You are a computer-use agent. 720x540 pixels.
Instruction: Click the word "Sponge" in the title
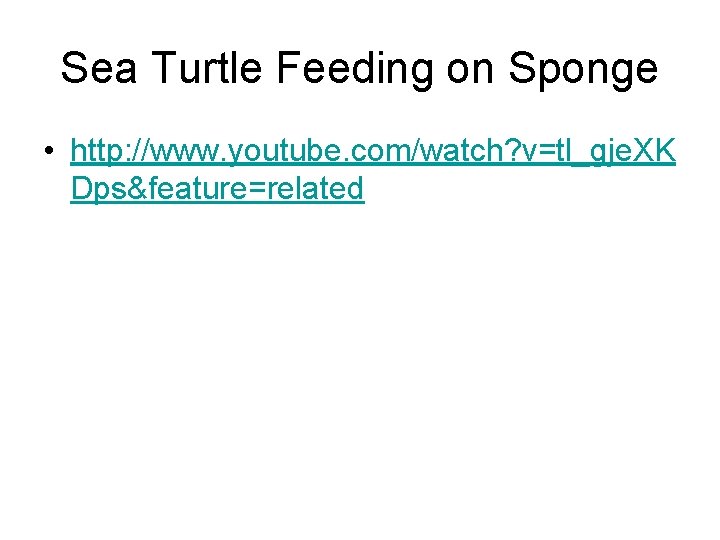[584, 70]
